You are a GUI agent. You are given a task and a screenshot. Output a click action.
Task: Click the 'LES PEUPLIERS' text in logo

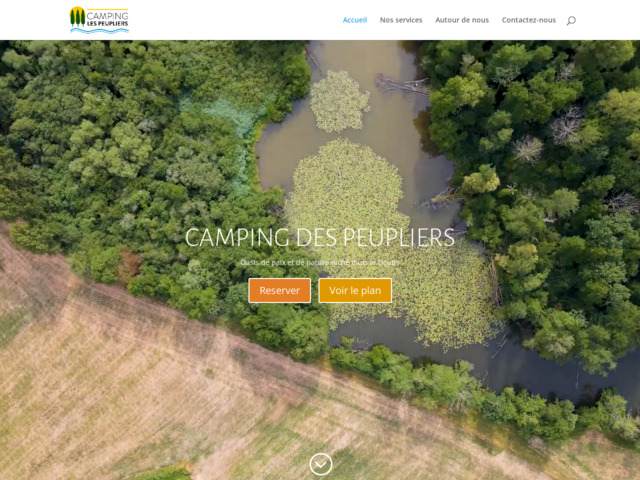tap(107, 24)
